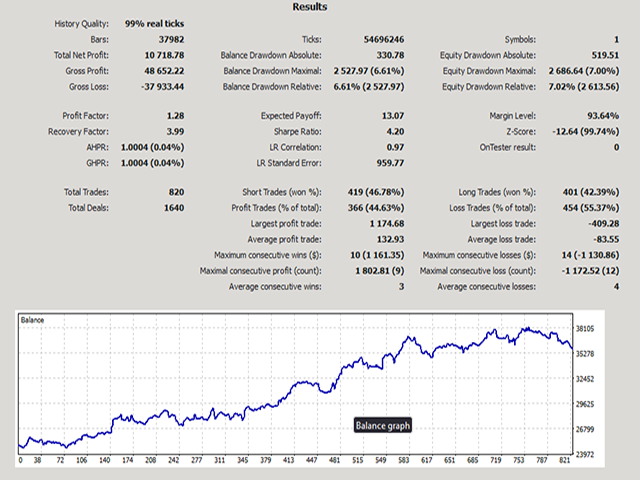The height and width of the screenshot is (480, 640).
Task: Select the Ticks value 54696246
Action: coord(384,40)
